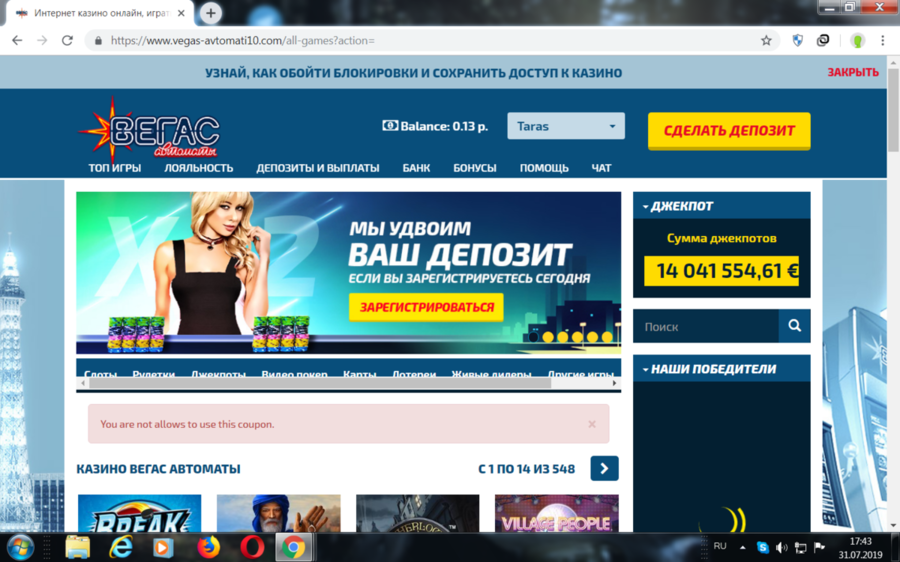The width and height of the screenshot is (900, 562).
Task: Open Firefox from the taskbar
Action: tap(208, 547)
